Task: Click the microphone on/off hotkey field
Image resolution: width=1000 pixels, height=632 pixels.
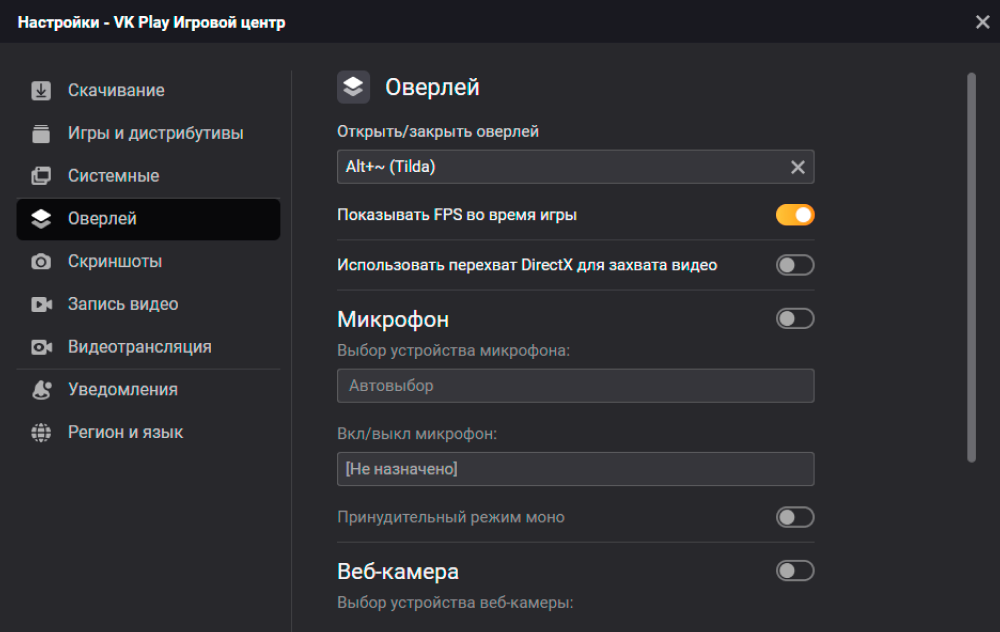Action: 575,469
